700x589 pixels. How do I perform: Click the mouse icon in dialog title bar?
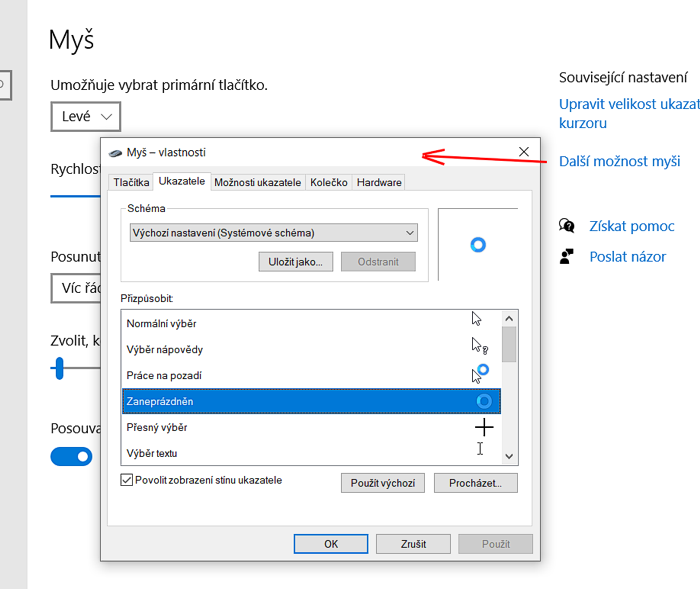click(x=115, y=153)
